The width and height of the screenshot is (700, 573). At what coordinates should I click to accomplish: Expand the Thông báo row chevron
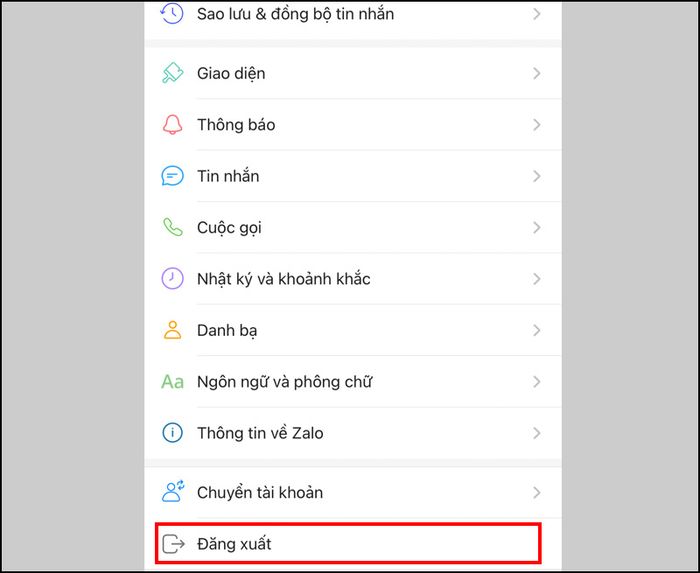click(537, 125)
